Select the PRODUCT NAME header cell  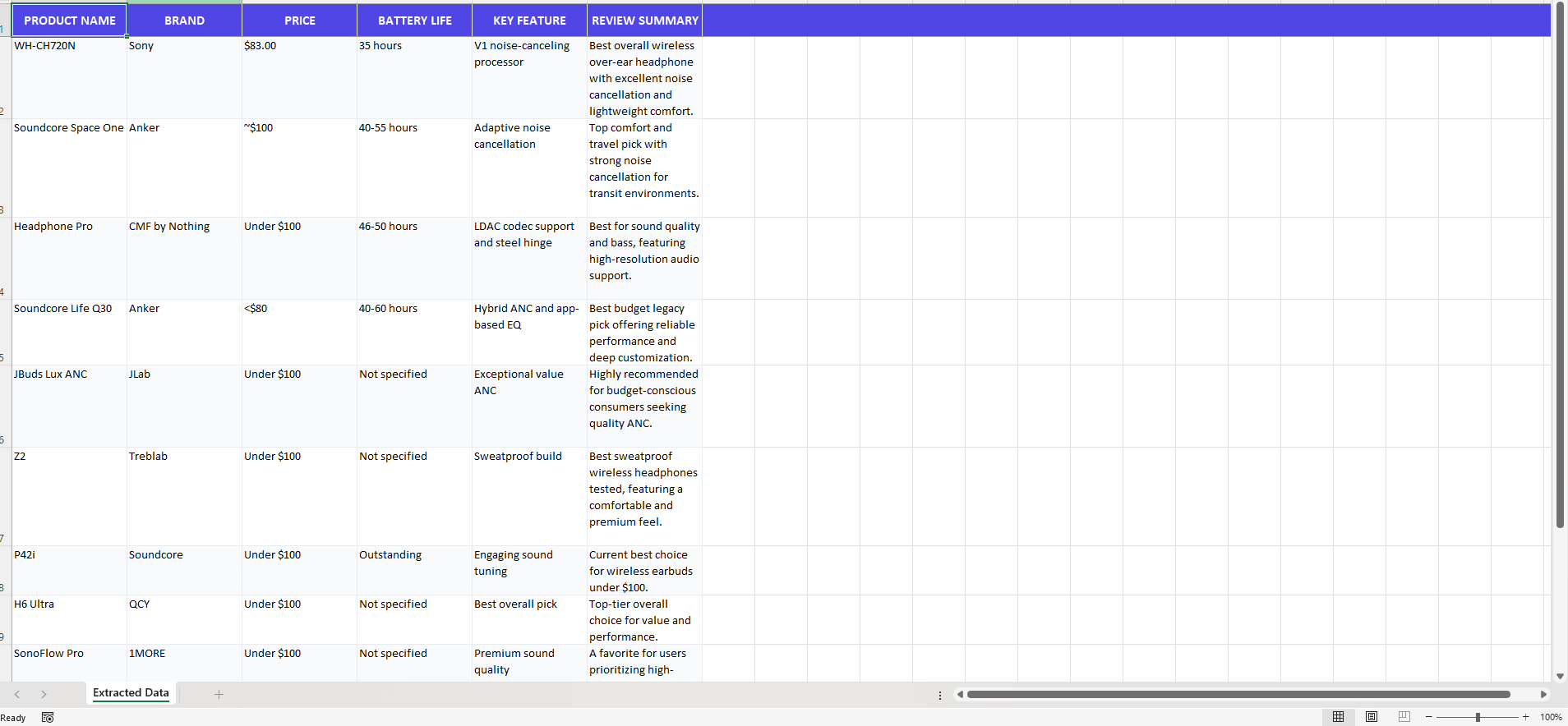70,21
